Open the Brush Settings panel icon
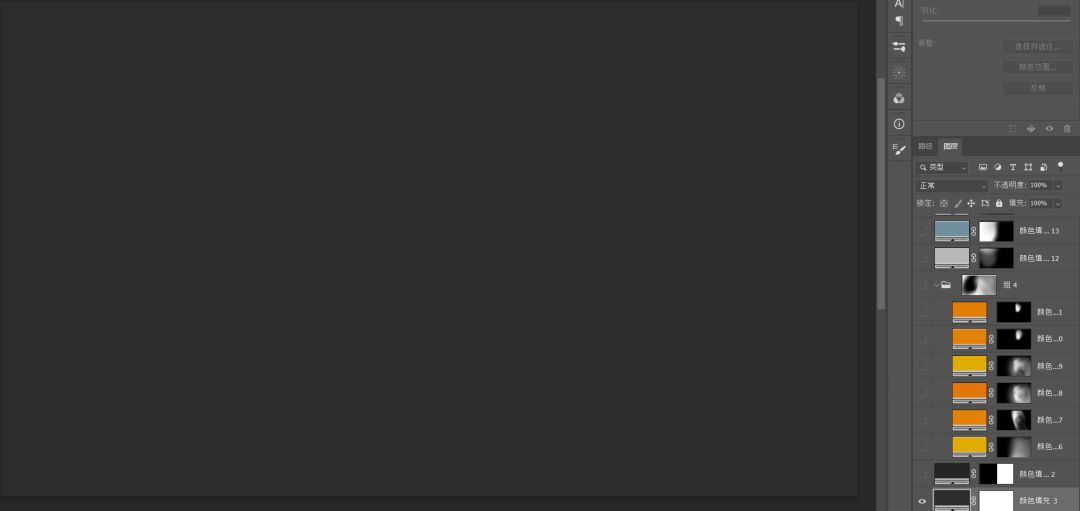1080x511 pixels. (899, 149)
